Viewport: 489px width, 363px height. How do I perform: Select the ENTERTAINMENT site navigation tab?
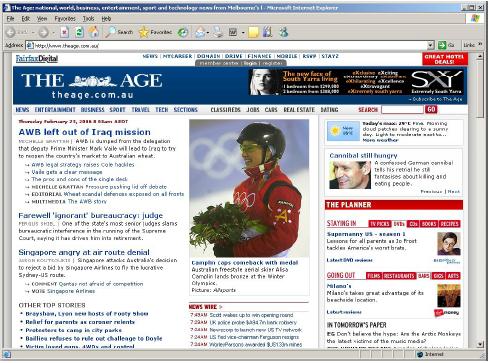coord(55,110)
